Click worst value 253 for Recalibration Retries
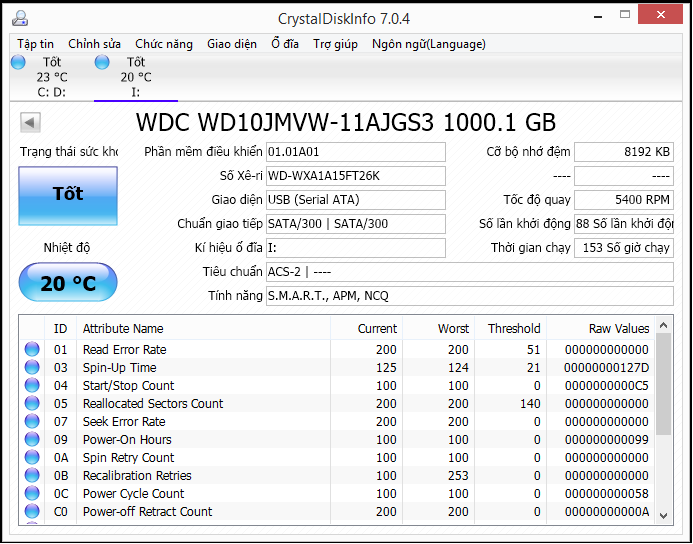Image resolution: width=693 pixels, height=544 pixels. tap(458, 476)
